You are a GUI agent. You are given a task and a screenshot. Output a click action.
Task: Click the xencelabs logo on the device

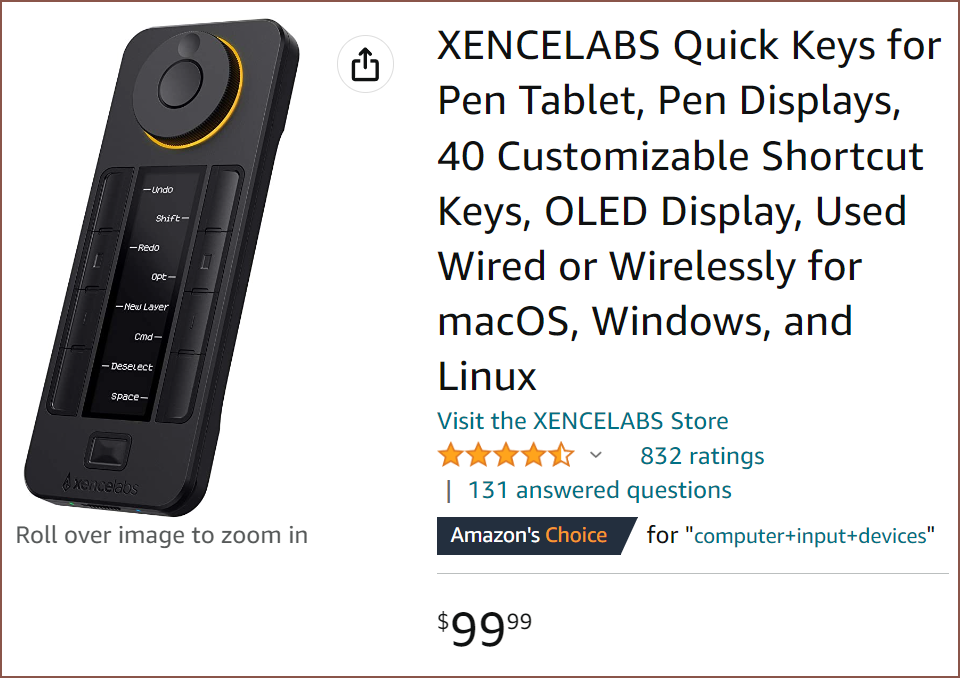100,485
